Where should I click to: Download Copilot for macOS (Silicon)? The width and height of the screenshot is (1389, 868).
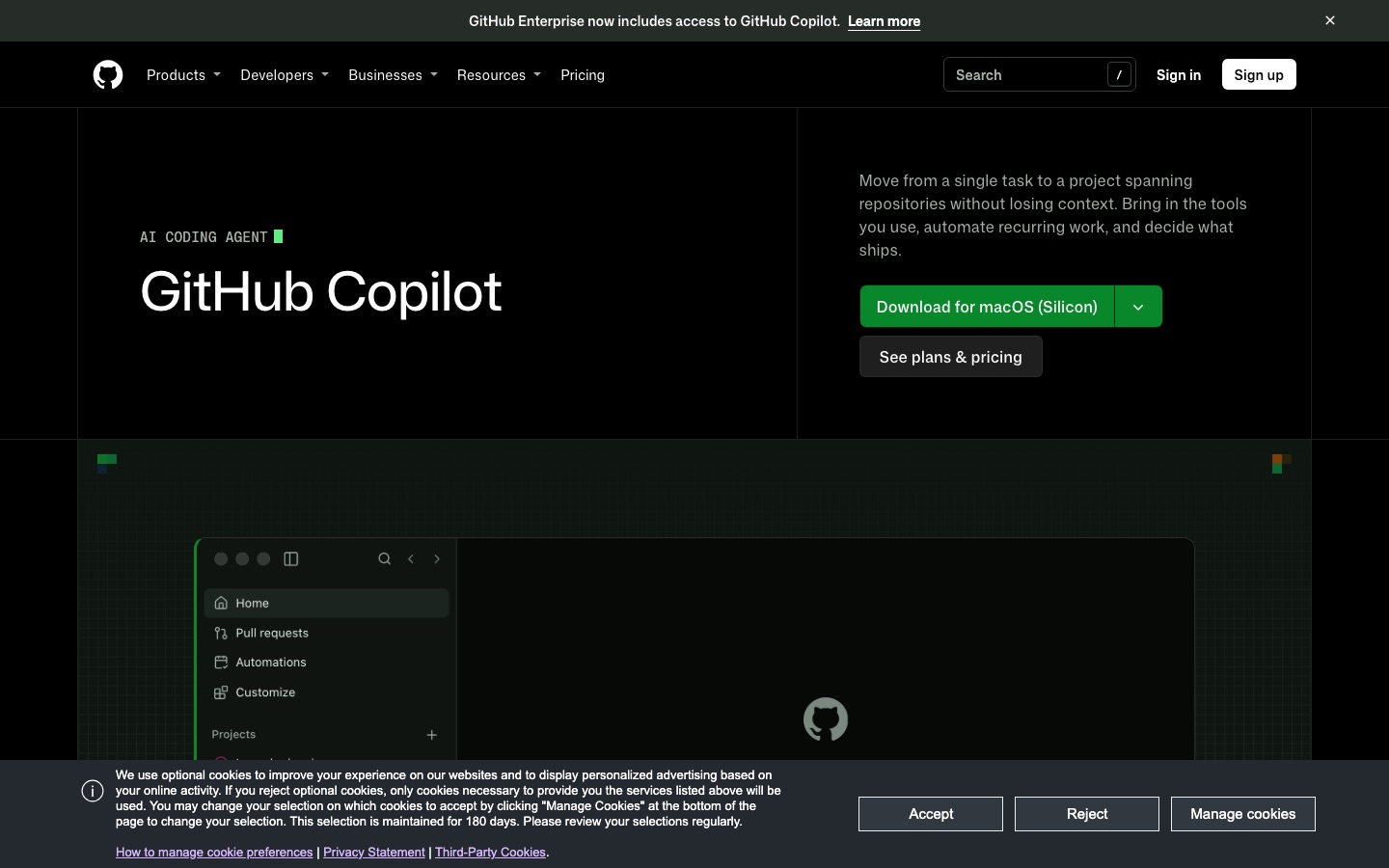point(987,307)
